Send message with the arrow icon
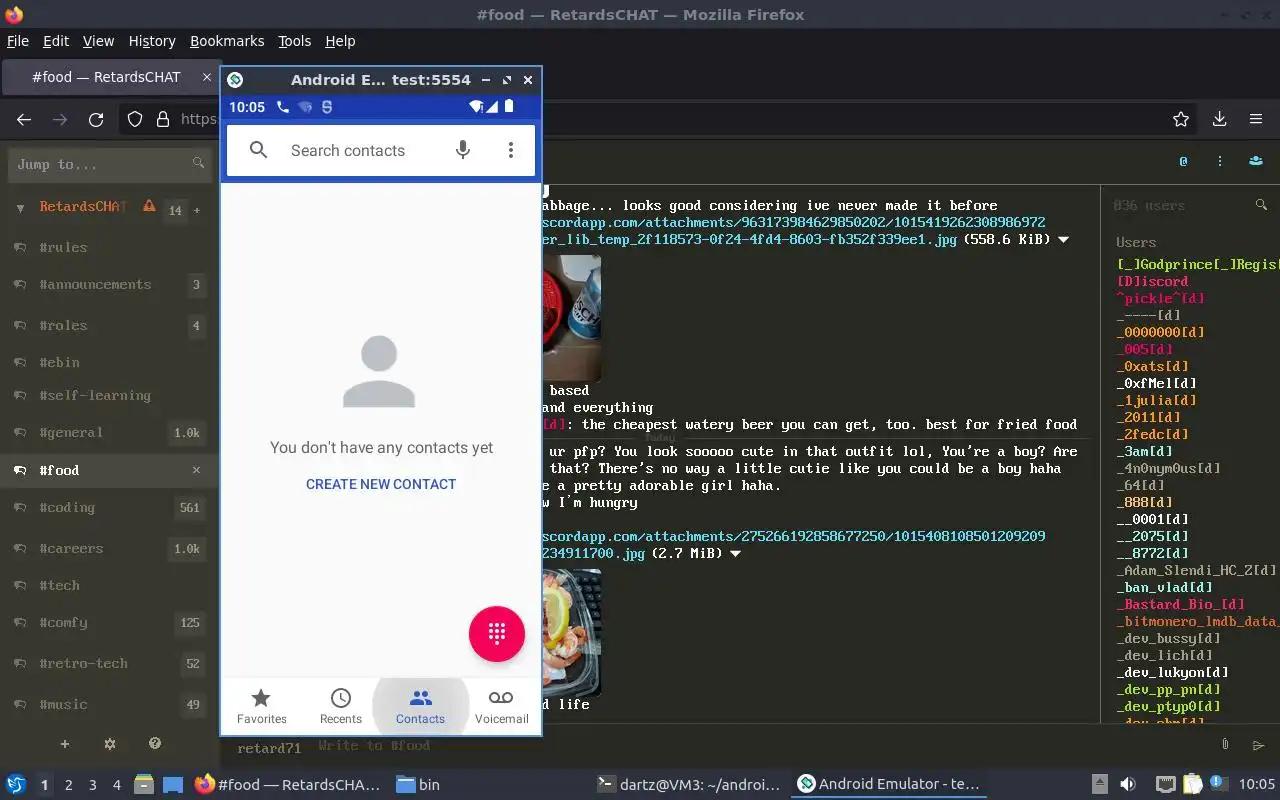Image resolution: width=1280 pixels, height=800 pixels. pos(1258,745)
